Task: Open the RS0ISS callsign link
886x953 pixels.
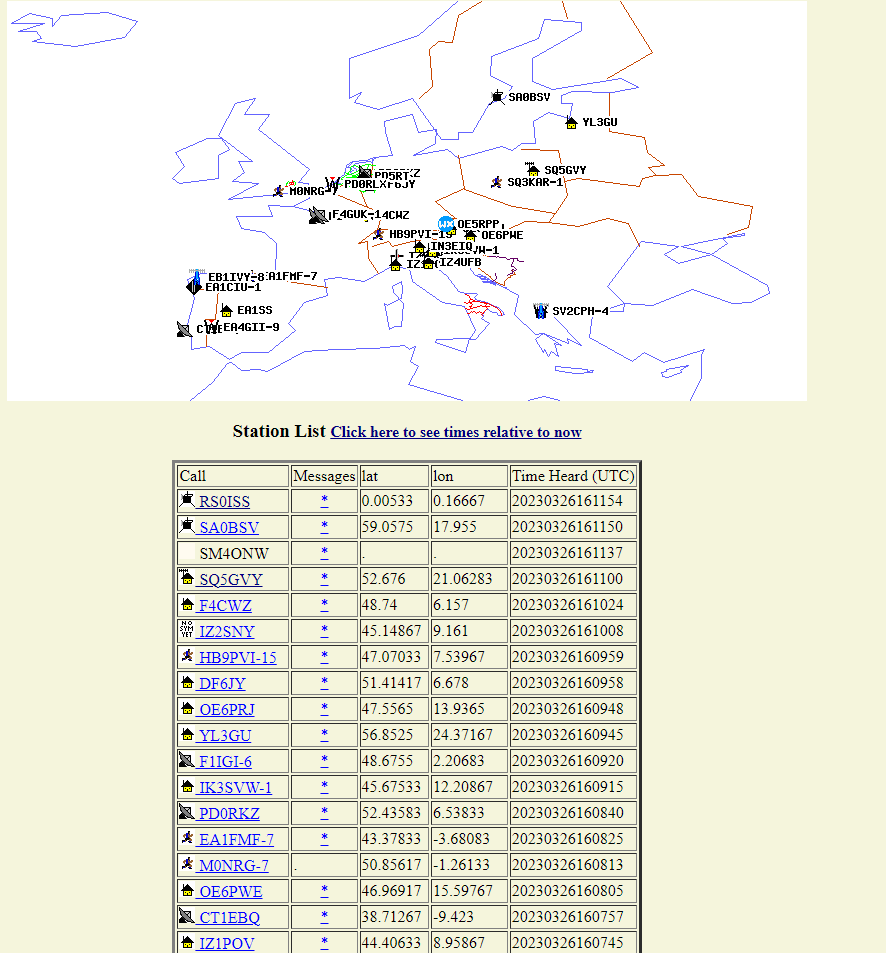Action: pos(224,501)
